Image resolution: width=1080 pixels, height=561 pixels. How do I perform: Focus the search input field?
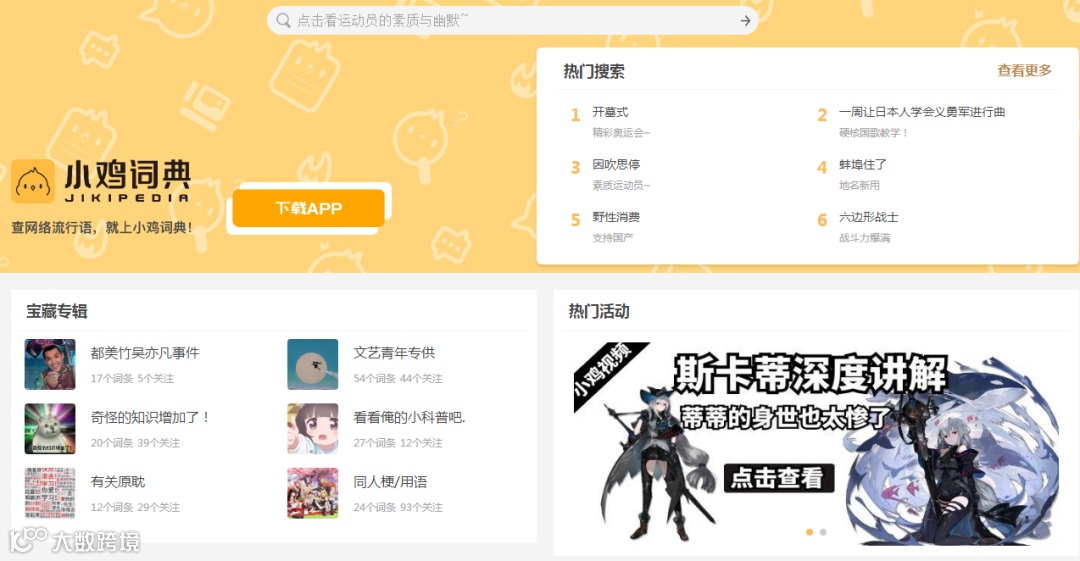[x=512, y=21]
